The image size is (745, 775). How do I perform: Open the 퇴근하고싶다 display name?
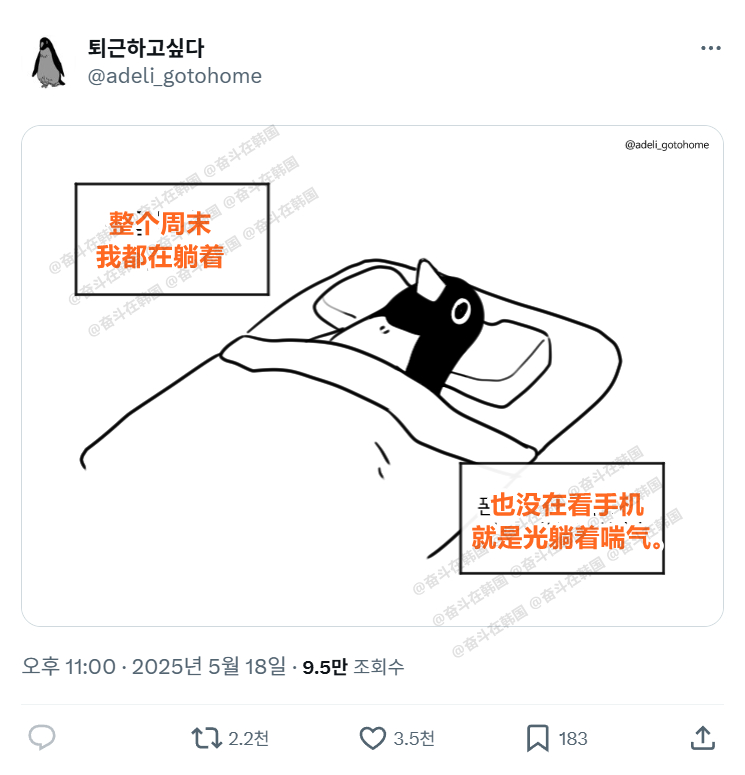point(146,48)
